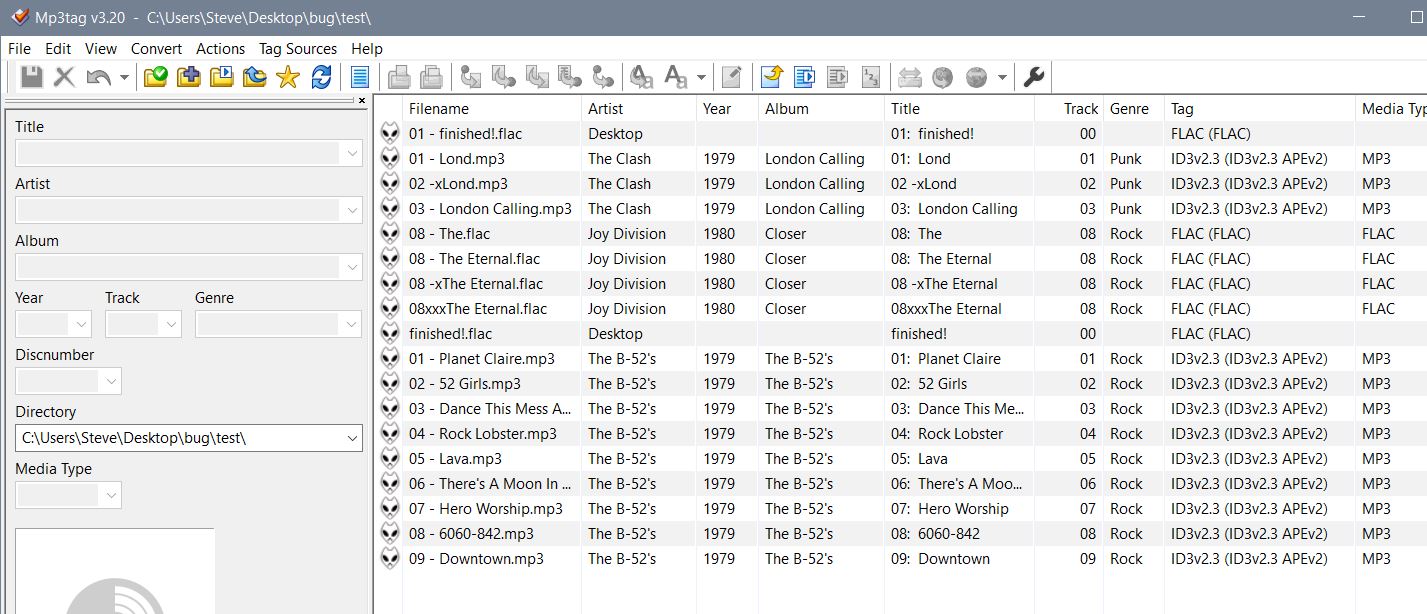
Task: Click the second grayed printer-style toolbar icon
Action: click(432, 77)
